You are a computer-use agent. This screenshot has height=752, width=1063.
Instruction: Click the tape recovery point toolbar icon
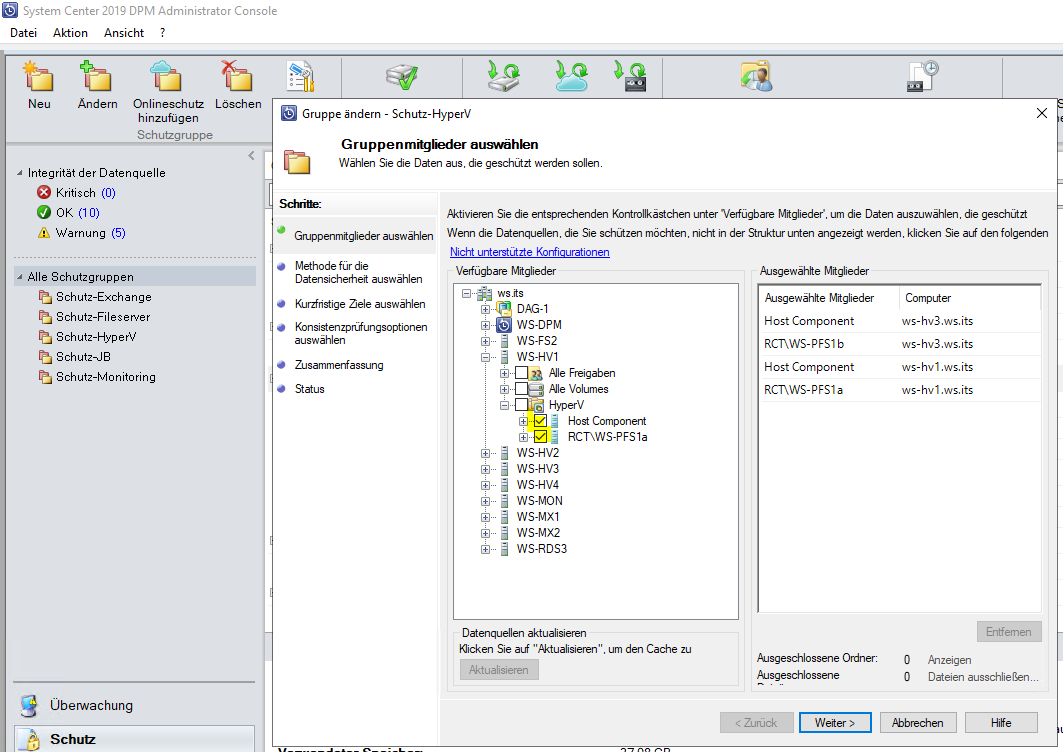click(630, 76)
